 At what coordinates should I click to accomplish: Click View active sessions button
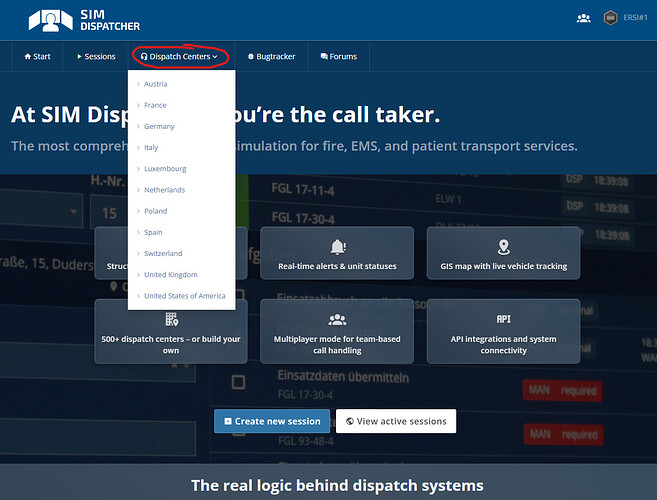click(x=396, y=421)
